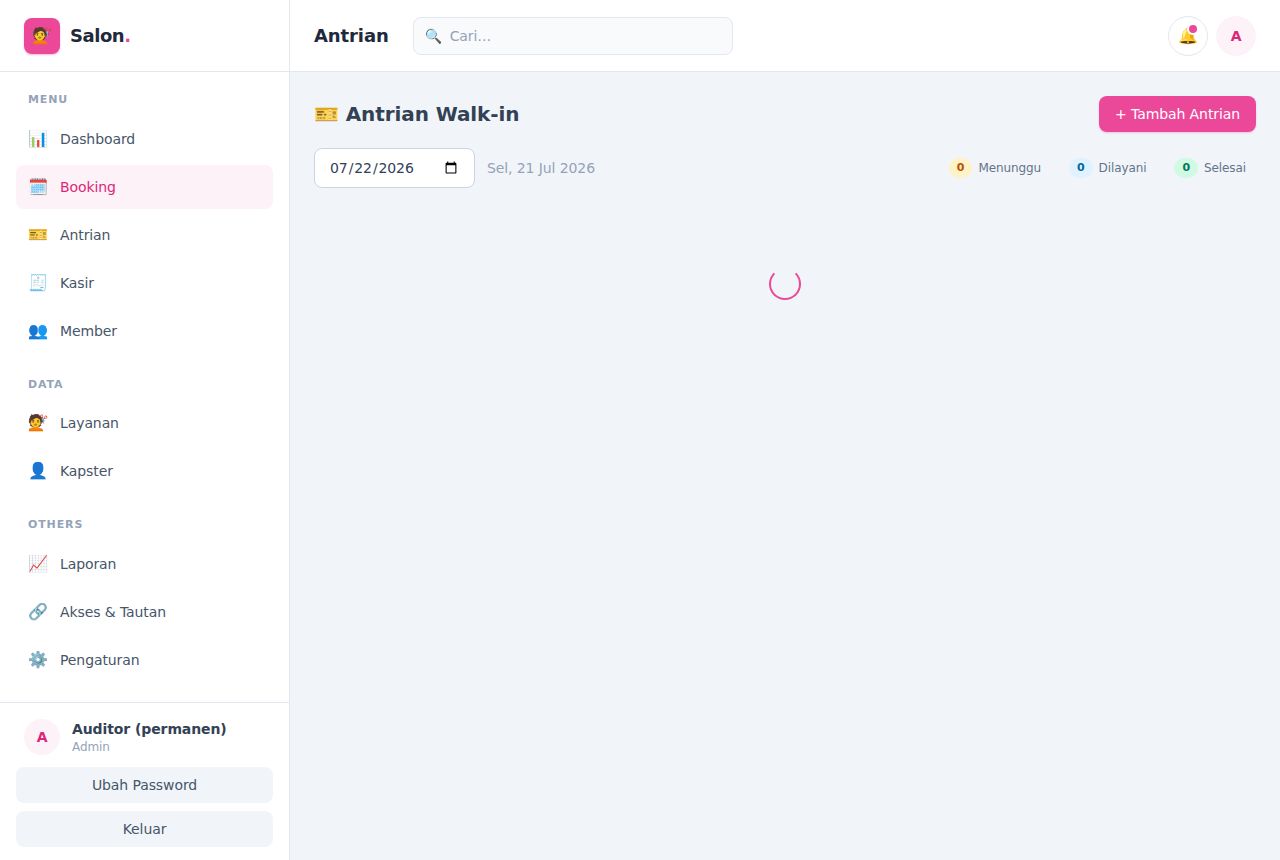
Task: Open the date picker calendar icon
Action: coord(451,168)
